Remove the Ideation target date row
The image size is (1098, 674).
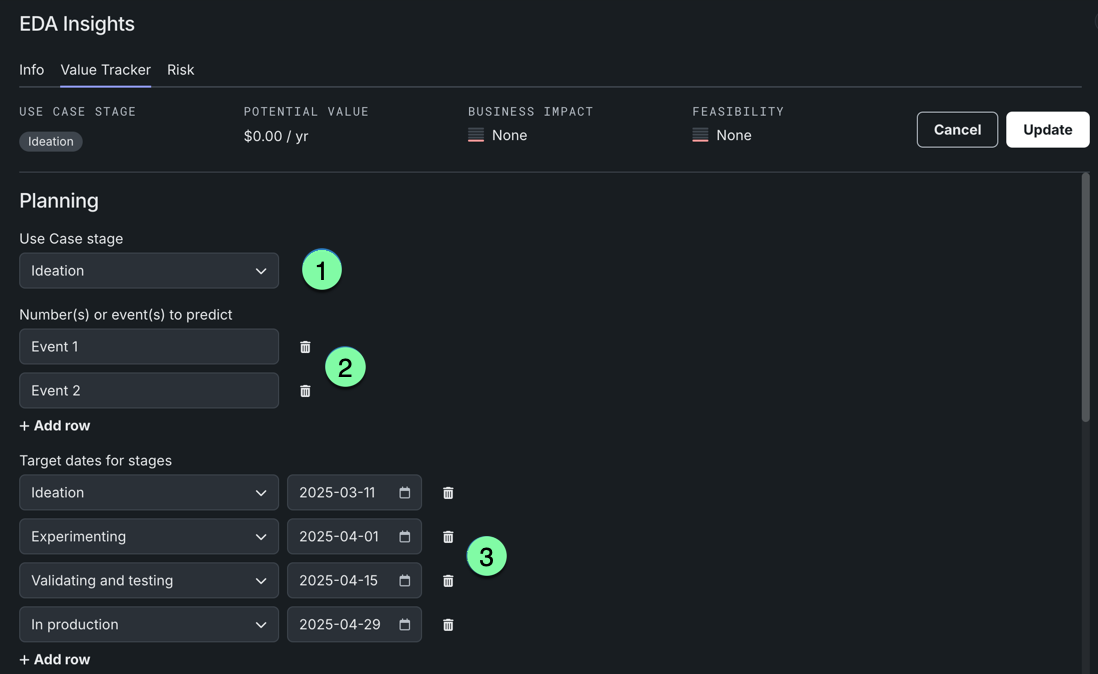tap(448, 493)
